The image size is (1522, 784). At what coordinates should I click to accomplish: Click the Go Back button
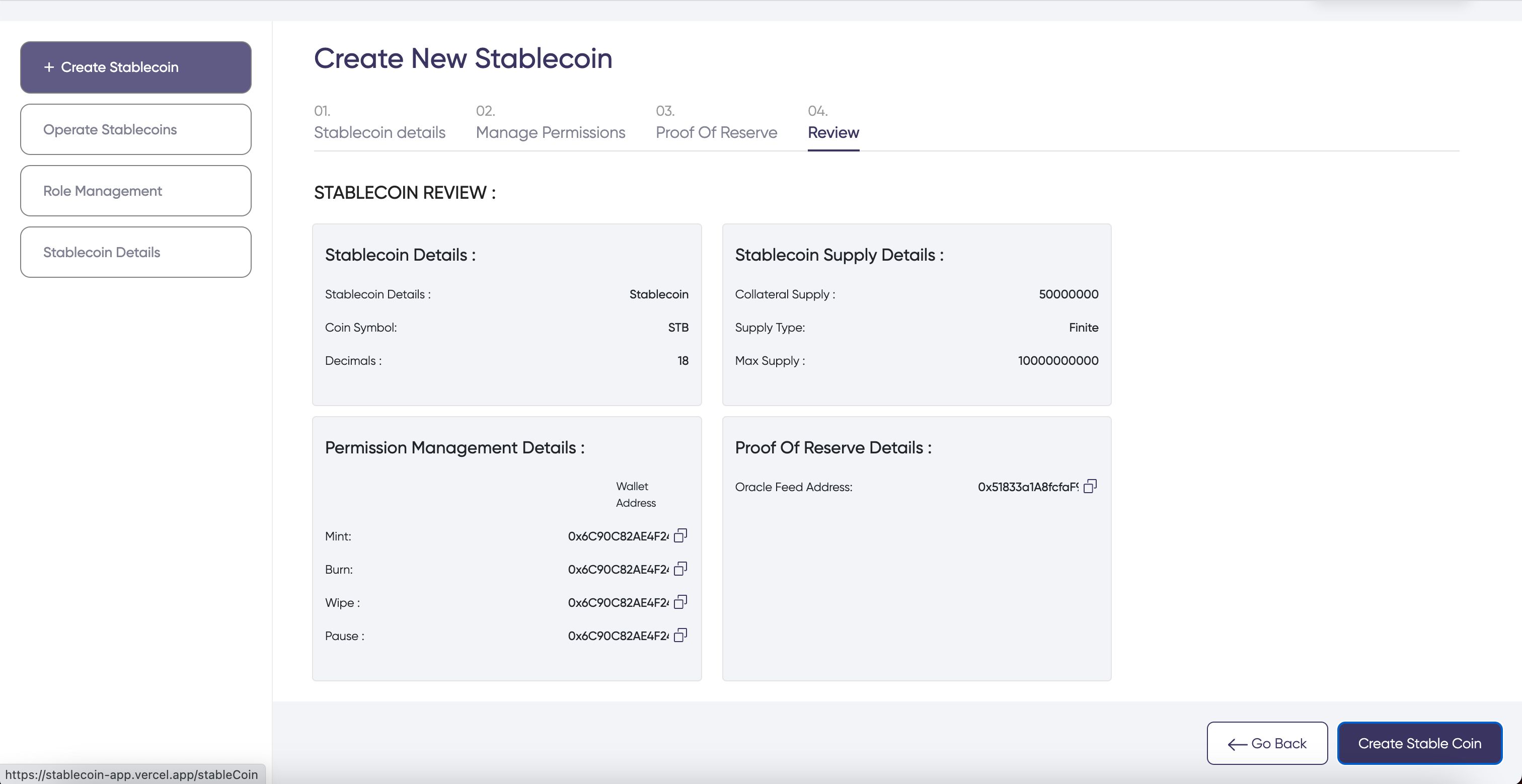pyautogui.click(x=1267, y=743)
